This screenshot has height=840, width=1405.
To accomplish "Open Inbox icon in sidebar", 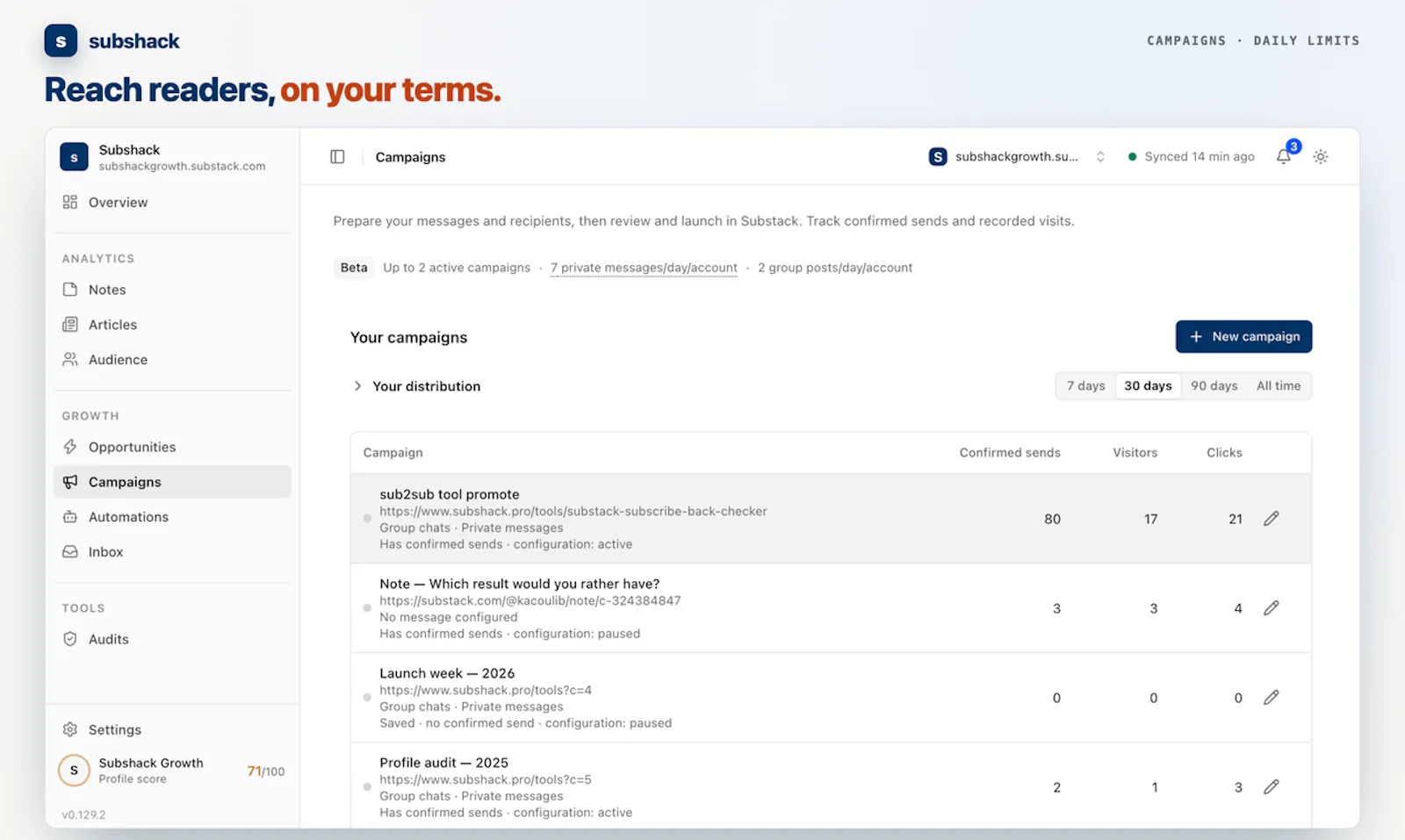I will 70,552.
